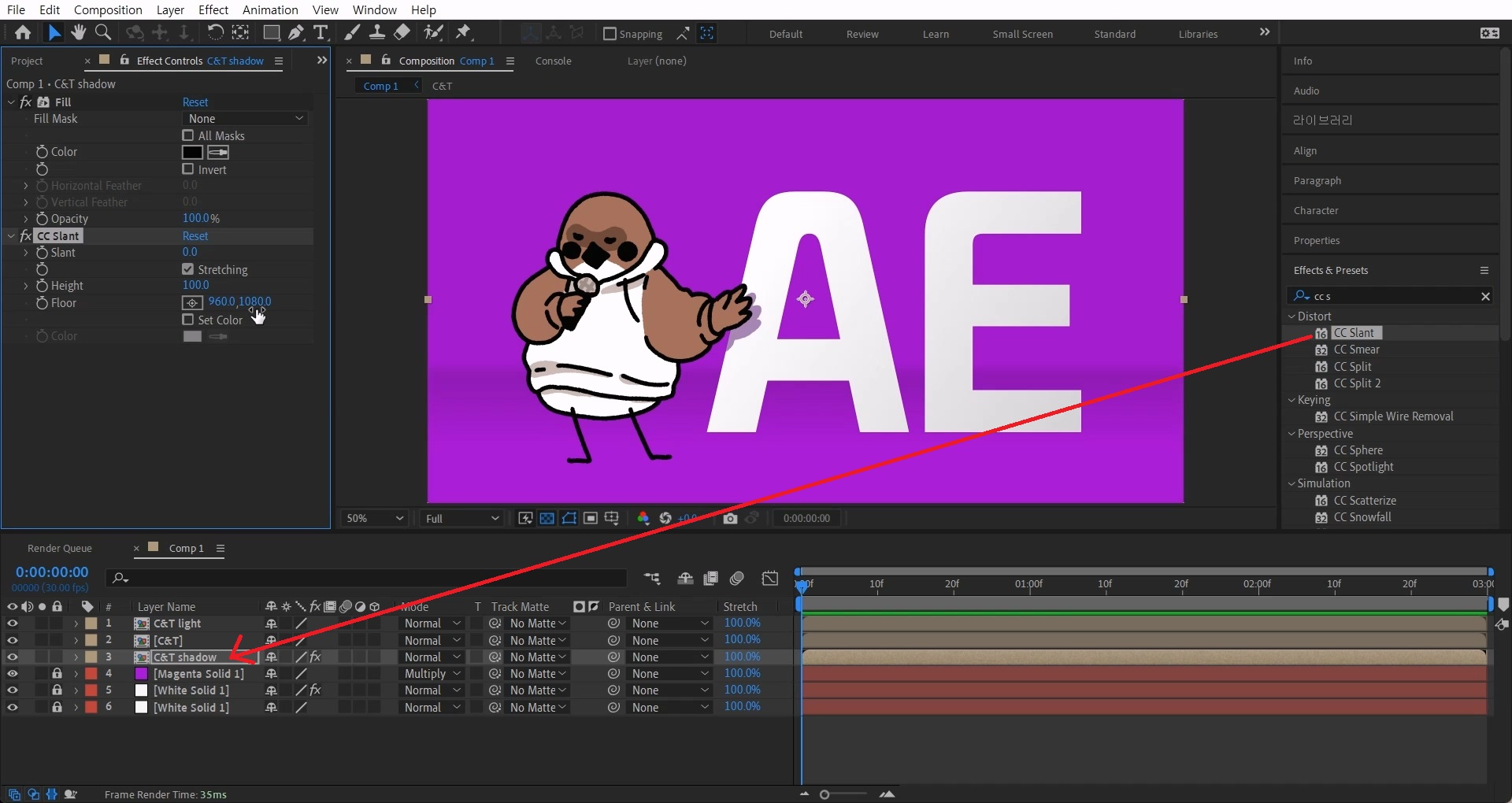1512x803 pixels.
Task: Open the Graph Editor icon
Action: pos(770,579)
